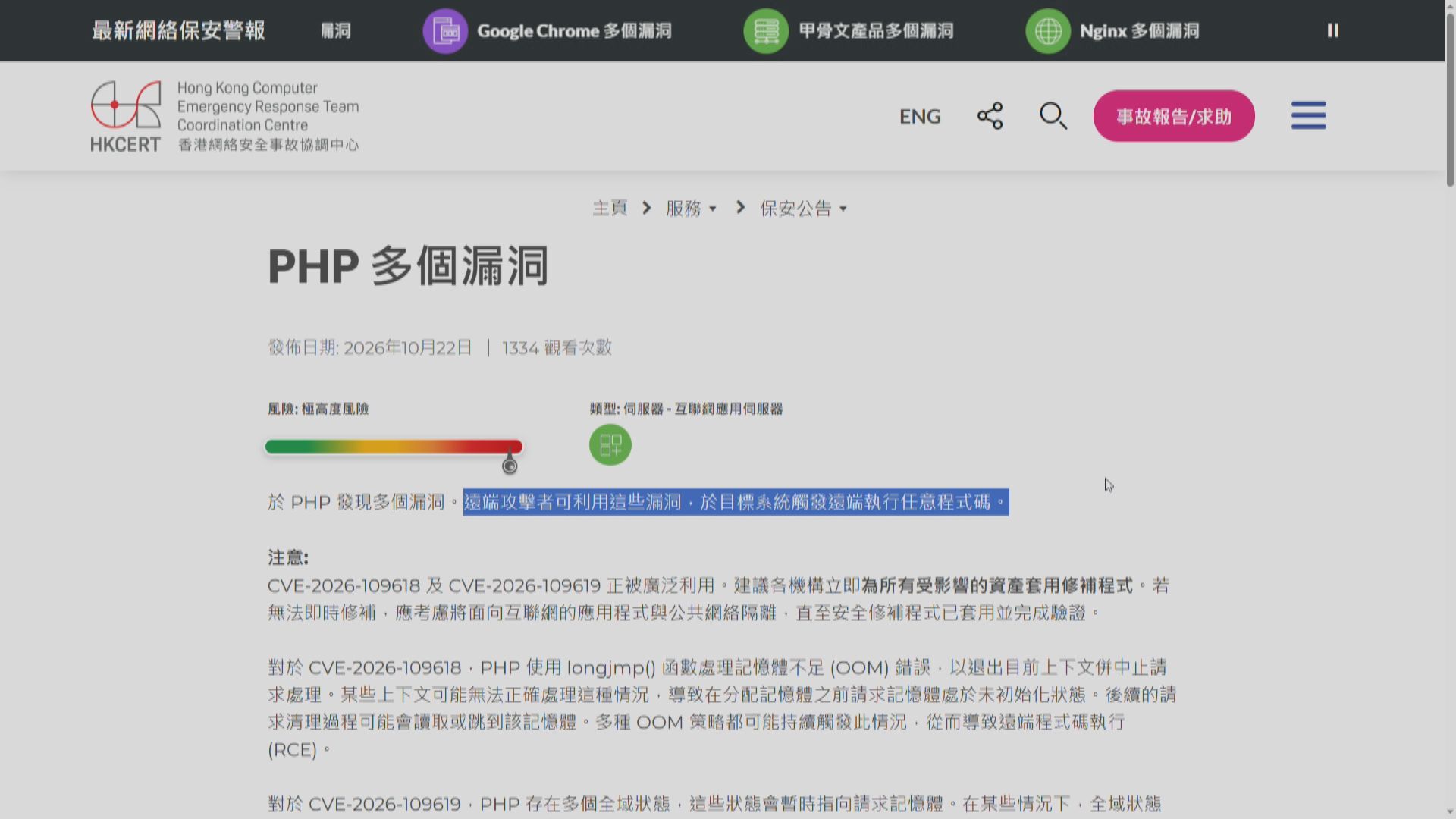Viewport: 1456px width, 819px height.
Task: Expand the 保安公告 breadcrumb dropdown
Action: tap(803, 209)
